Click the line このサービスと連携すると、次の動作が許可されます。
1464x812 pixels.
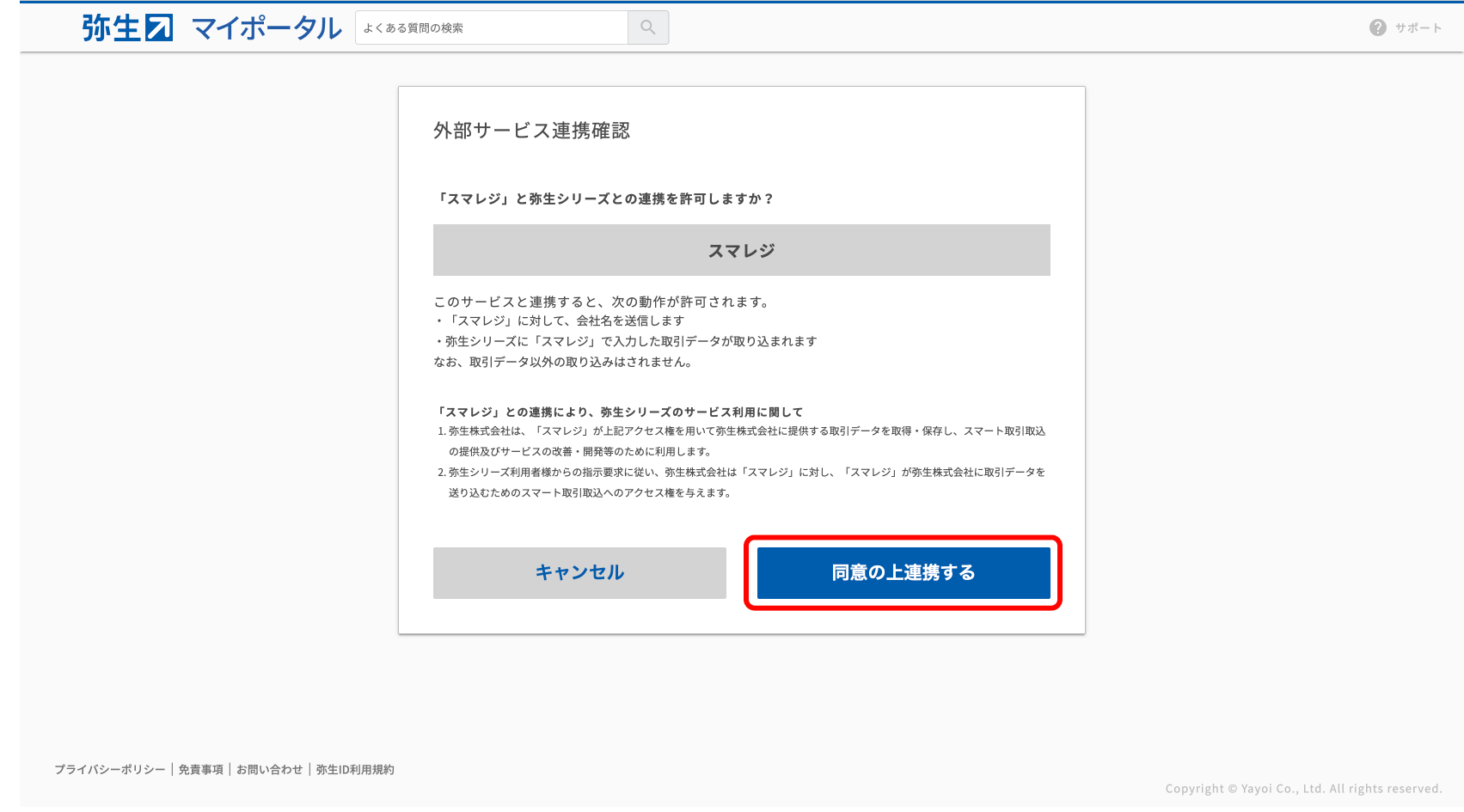(x=602, y=302)
